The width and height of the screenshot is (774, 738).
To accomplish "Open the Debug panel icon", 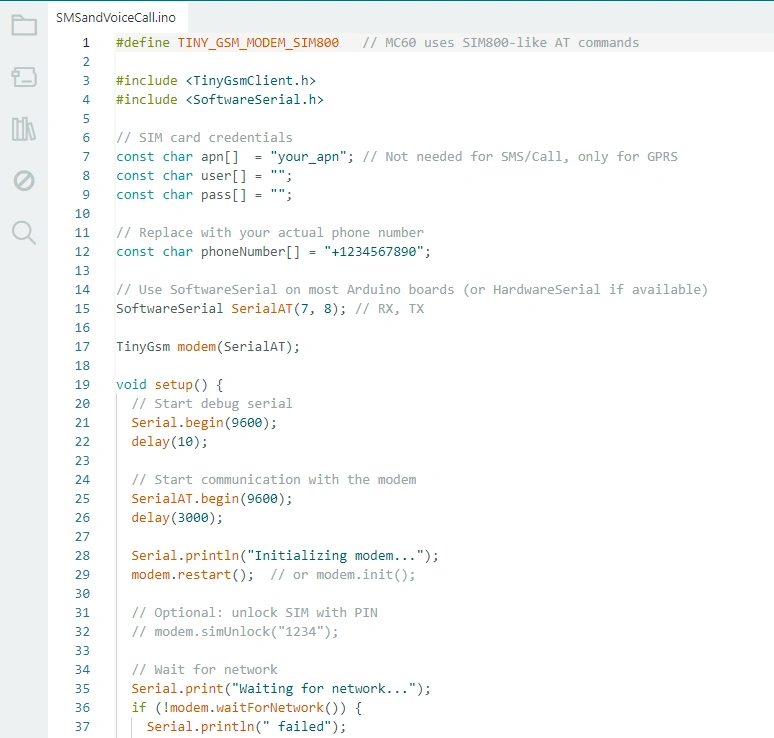I will [x=24, y=181].
